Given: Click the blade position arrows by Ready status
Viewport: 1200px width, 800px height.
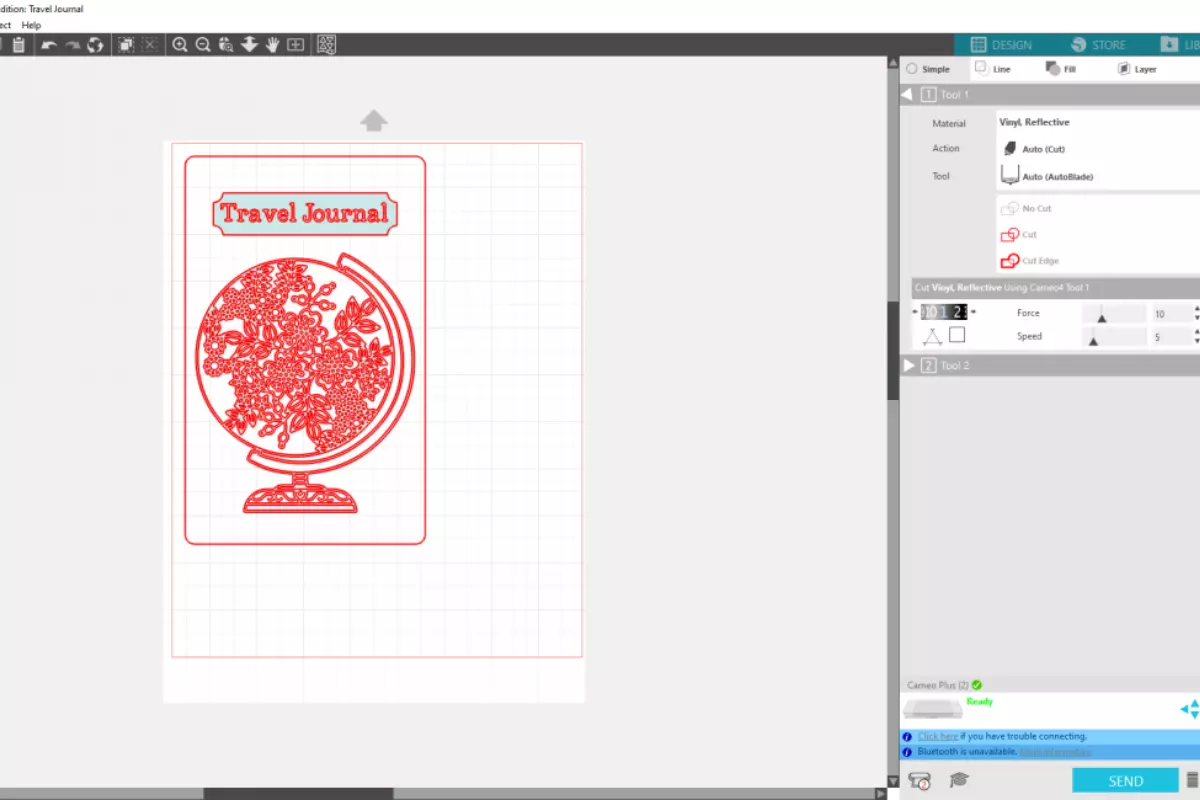Looking at the screenshot, I should coord(1189,709).
